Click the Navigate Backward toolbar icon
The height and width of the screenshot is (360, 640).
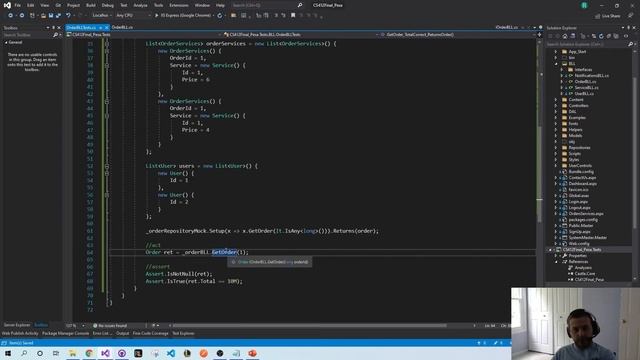click(10, 16)
